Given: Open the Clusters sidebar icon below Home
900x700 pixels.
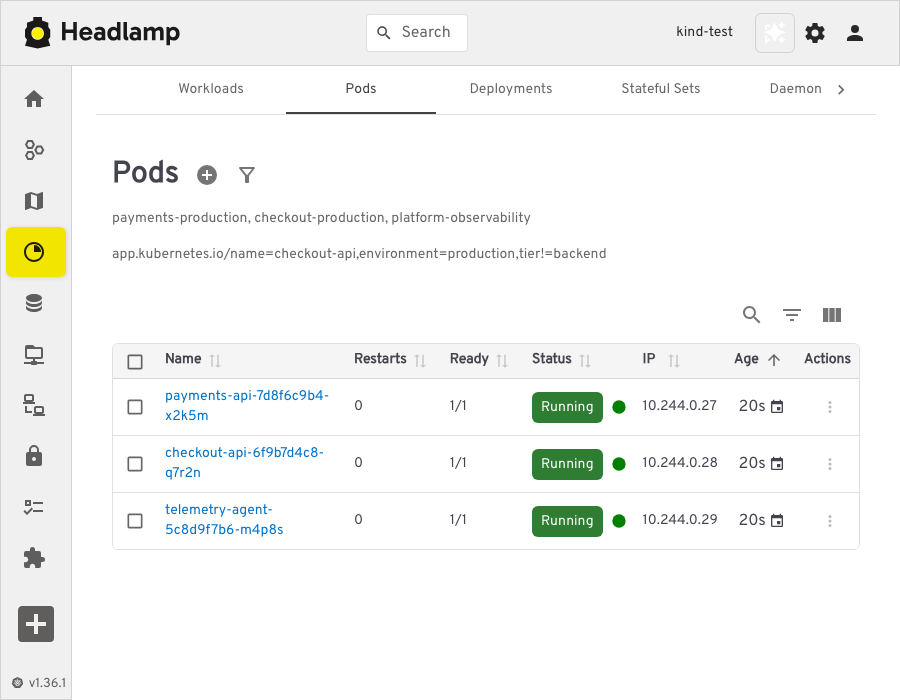Looking at the screenshot, I should point(34,150).
